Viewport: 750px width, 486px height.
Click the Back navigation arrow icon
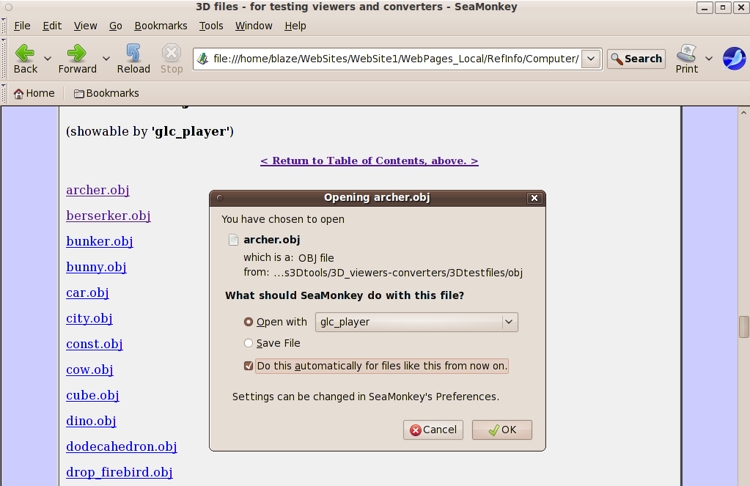(x=25, y=53)
